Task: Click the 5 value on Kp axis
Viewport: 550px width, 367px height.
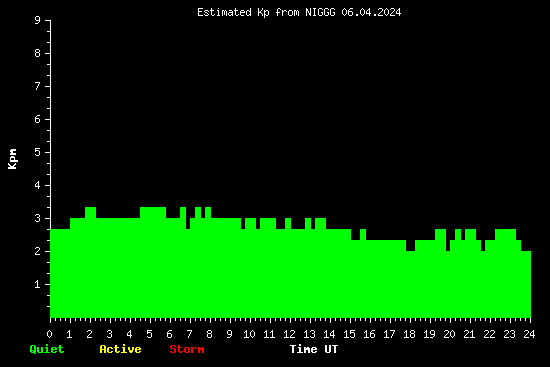Action: pos(38,152)
